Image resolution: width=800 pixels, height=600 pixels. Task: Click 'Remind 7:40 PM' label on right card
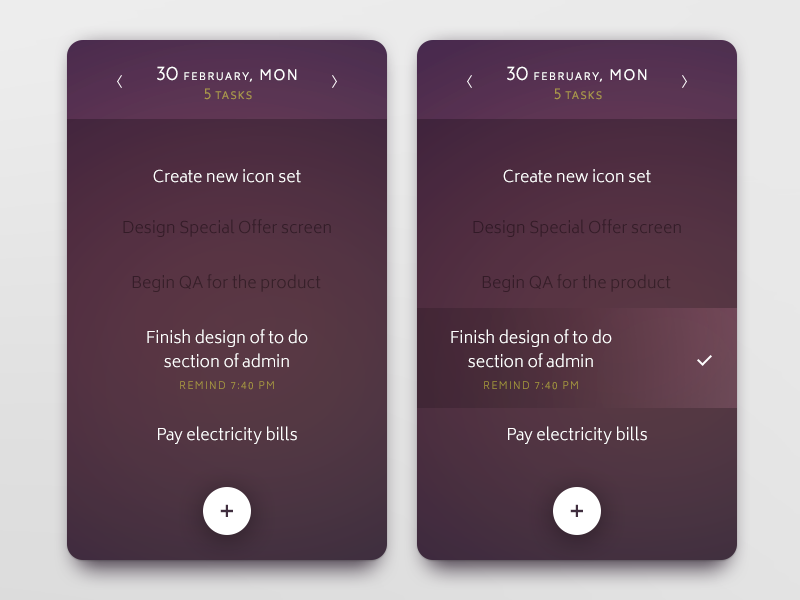[x=531, y=385]
